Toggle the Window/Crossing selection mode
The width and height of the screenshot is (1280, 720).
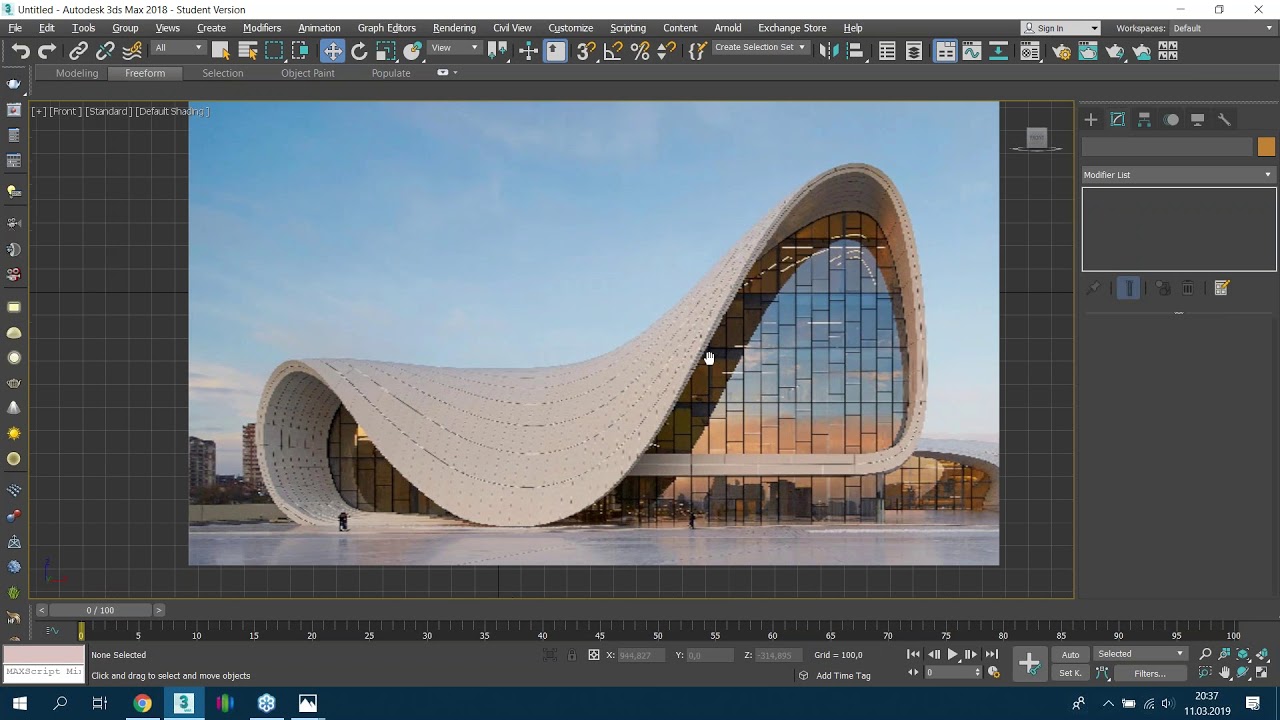coord(300,51)
